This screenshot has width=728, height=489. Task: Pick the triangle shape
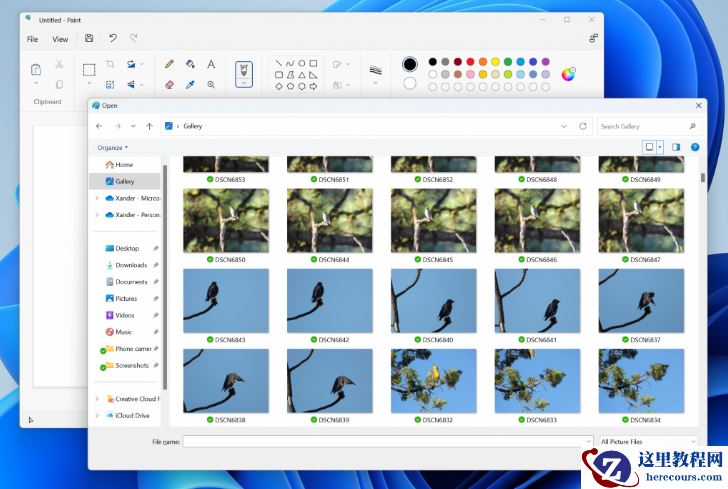coord(302,74)
